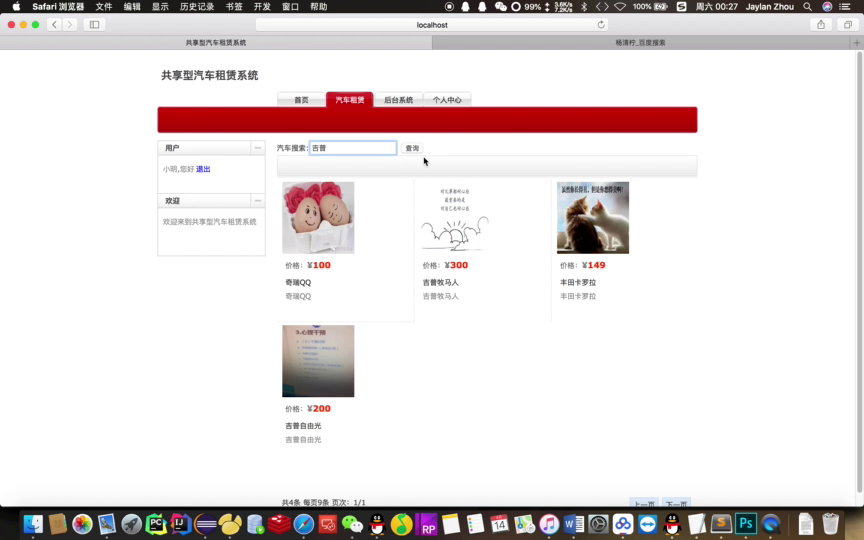
Task: Open IntelliJ IDEA in the dock
Action: 180,524
